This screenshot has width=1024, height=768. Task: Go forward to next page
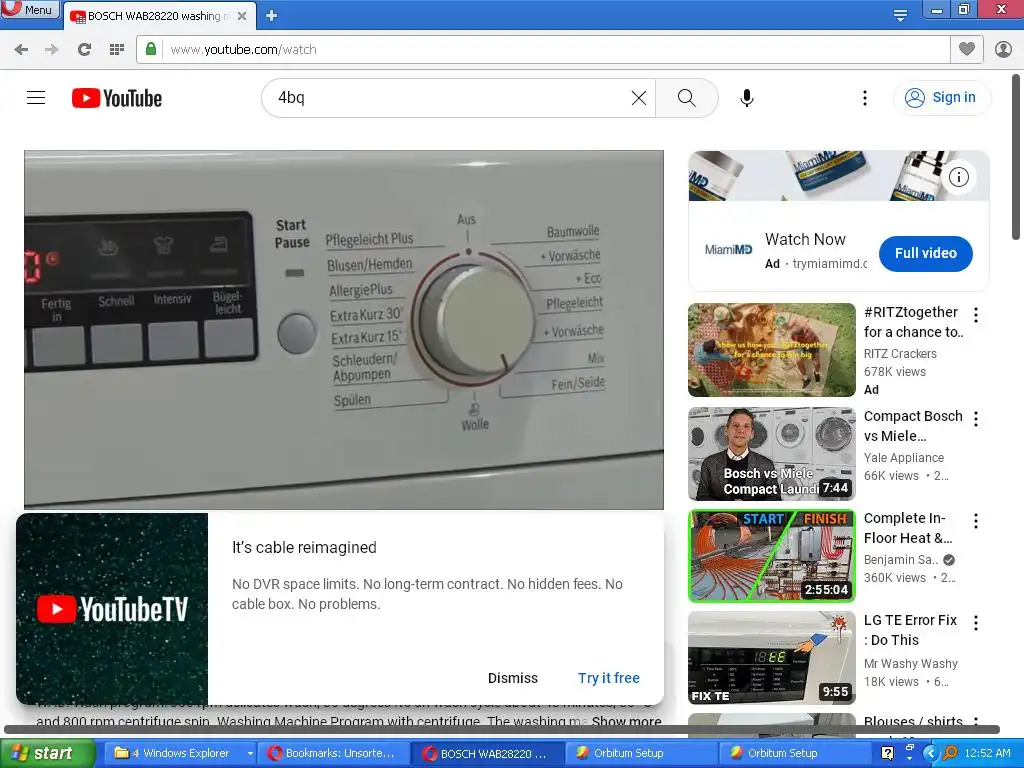pos(52,50)
